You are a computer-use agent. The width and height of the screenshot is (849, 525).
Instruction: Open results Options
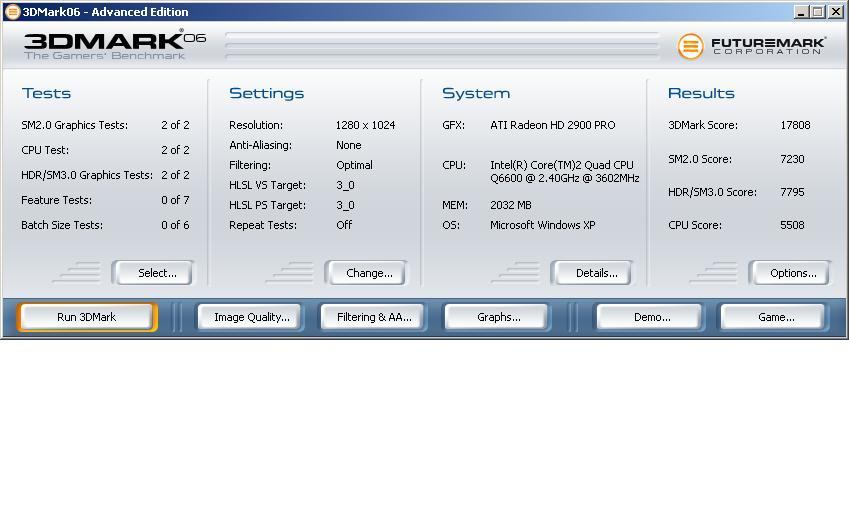[x=793, y=273]
